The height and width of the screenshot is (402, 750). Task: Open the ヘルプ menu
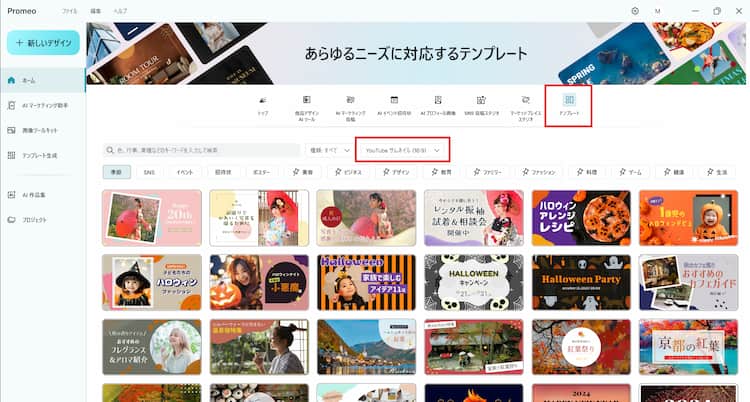click(x=120, y=11)
